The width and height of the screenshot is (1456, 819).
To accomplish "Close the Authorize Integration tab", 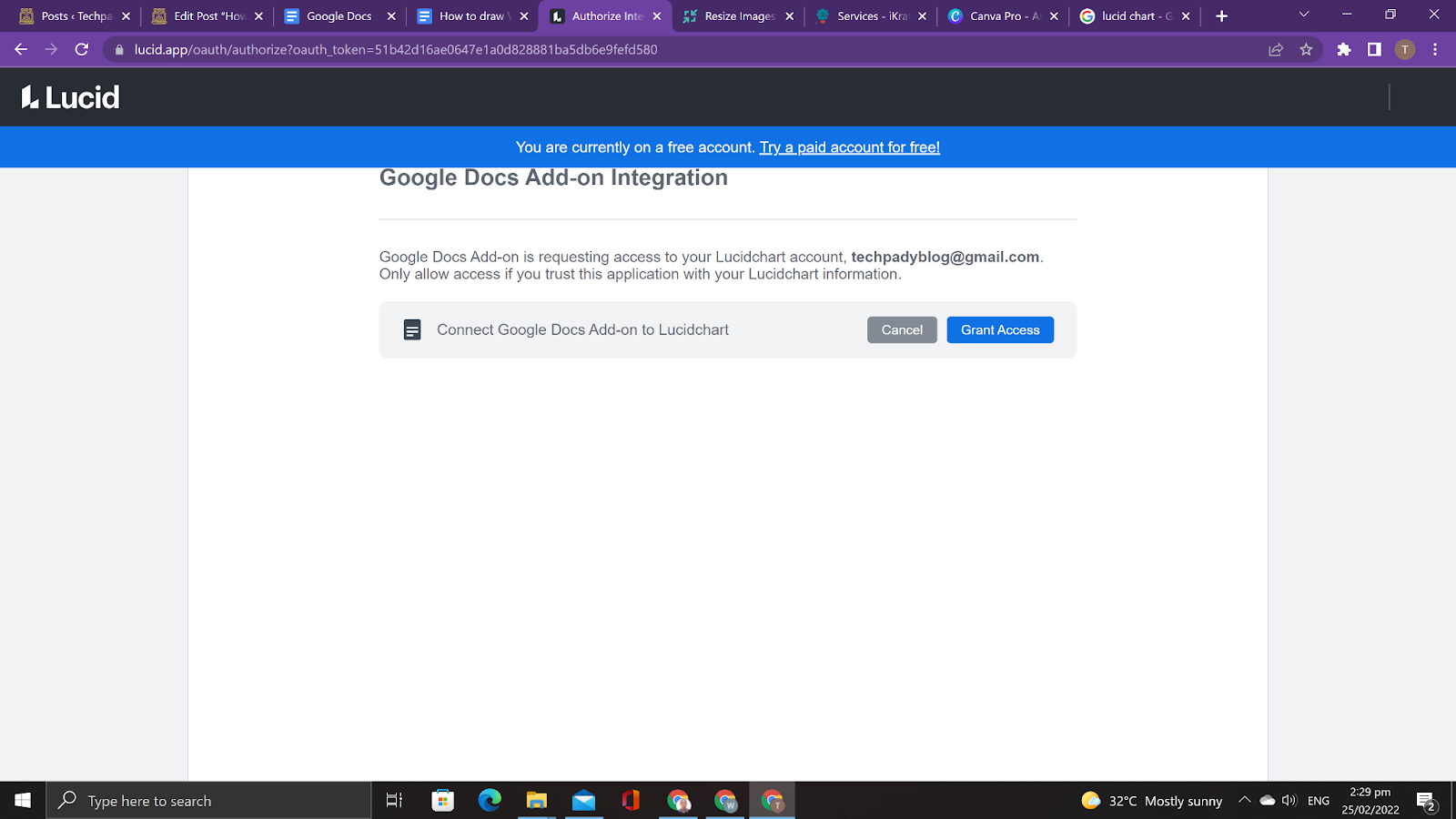I will click(x=657, y=16).
